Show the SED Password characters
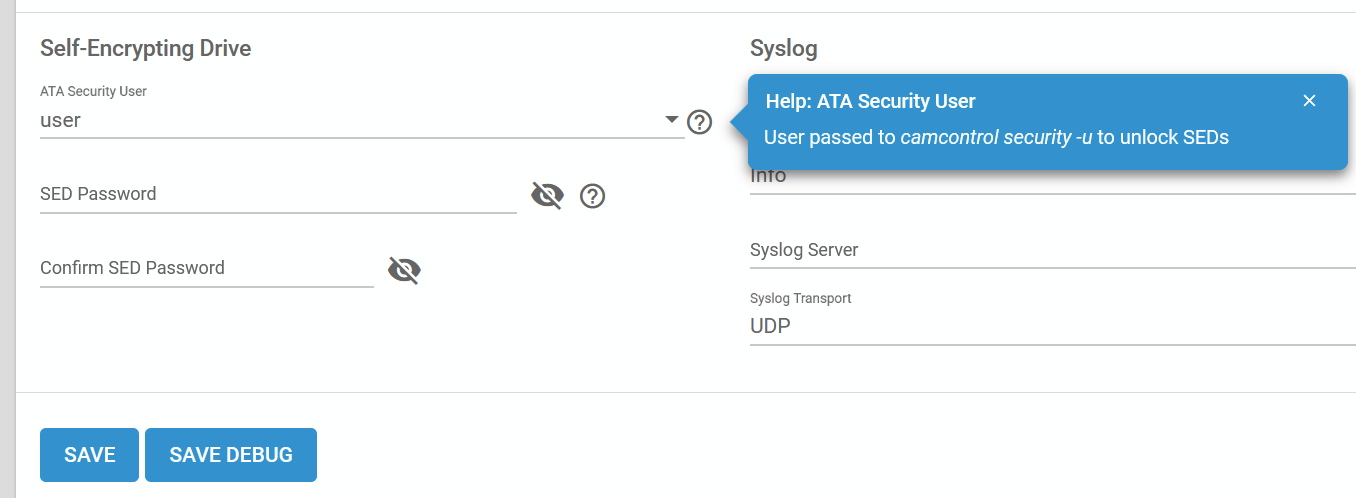Image resolution: width=1356 pixels, height=498 pixels. coord(547,195)
